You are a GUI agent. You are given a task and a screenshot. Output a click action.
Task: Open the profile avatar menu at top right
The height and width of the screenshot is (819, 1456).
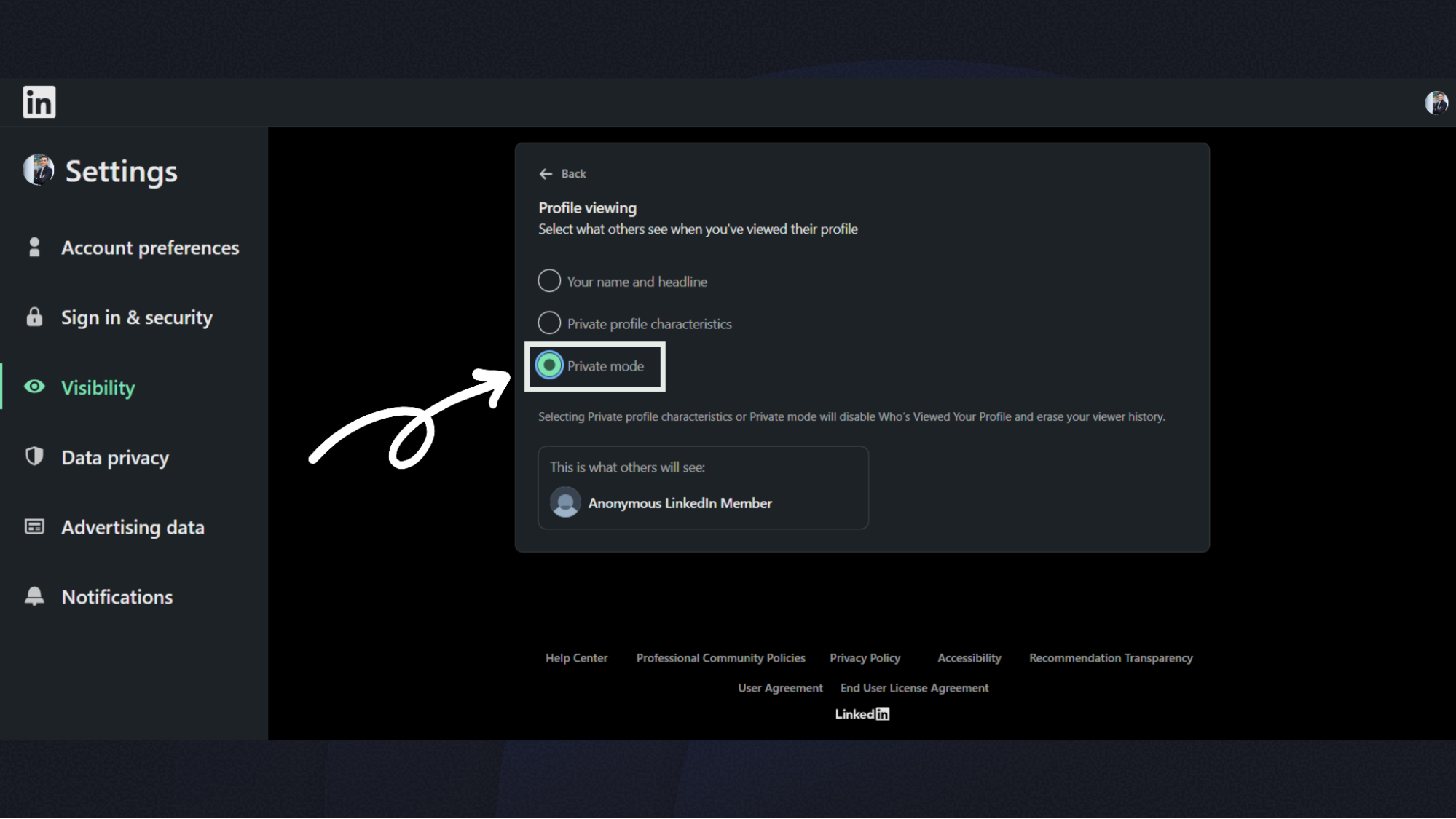[x=1434, y=102]
